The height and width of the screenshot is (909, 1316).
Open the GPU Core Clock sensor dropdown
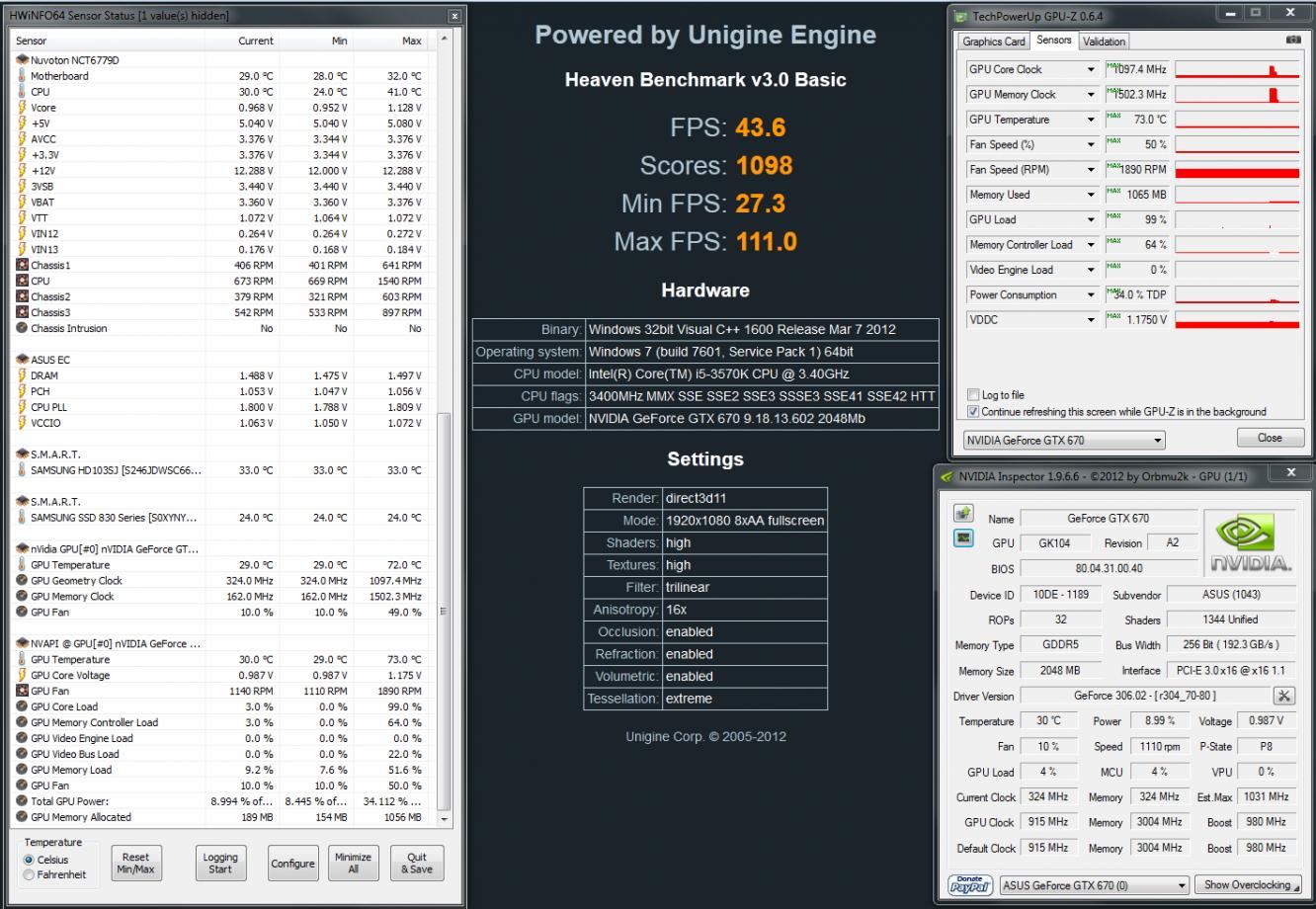1092,70
